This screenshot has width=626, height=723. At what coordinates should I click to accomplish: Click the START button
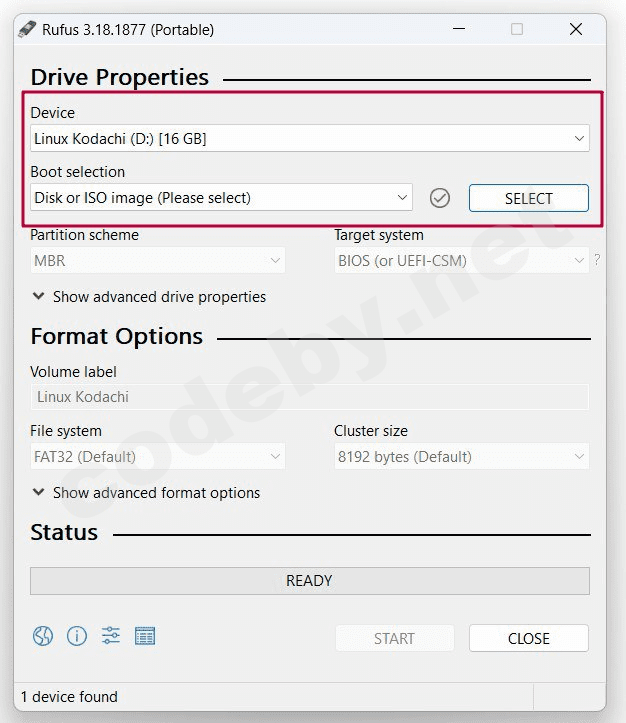tap(395, 639)
